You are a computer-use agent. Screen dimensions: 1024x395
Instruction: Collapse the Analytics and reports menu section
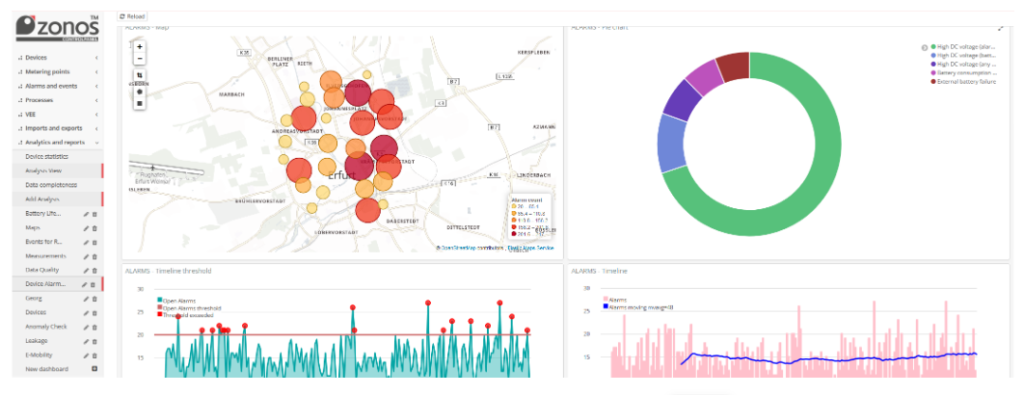pyautogui.click(x=57, y=142)
